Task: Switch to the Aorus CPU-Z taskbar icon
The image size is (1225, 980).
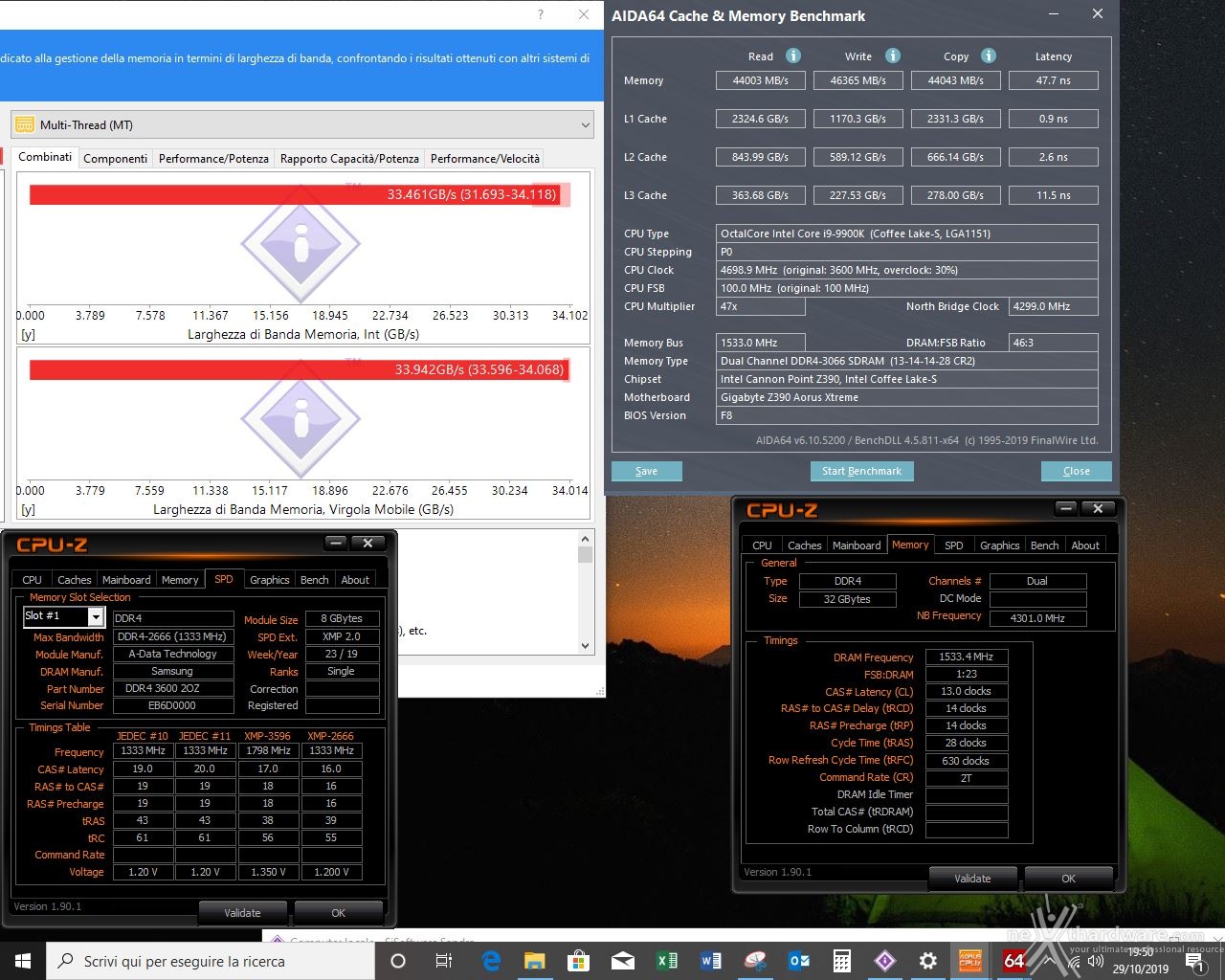Action: [x=970, y=961]
